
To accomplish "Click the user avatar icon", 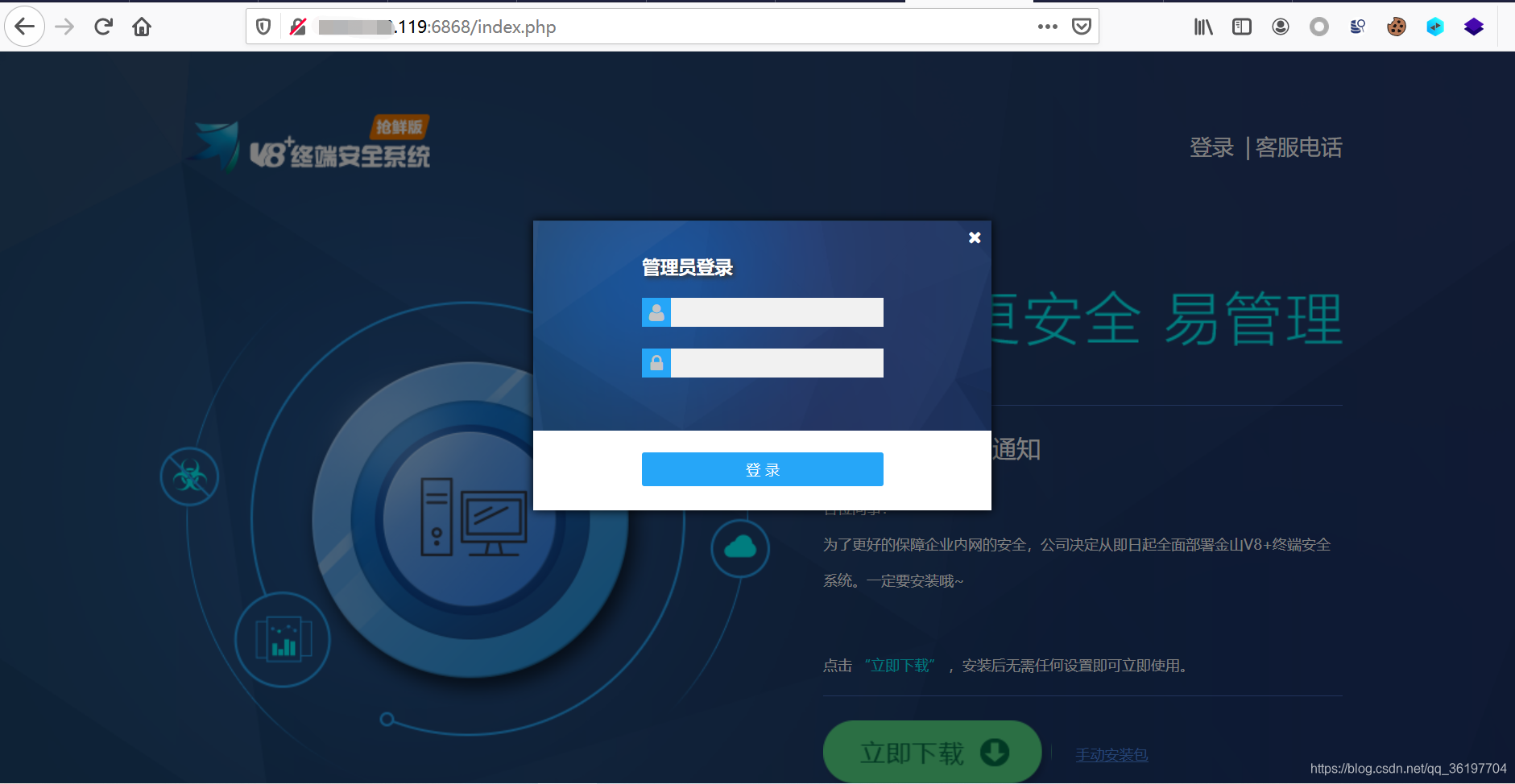I will (x=656, y=312).
